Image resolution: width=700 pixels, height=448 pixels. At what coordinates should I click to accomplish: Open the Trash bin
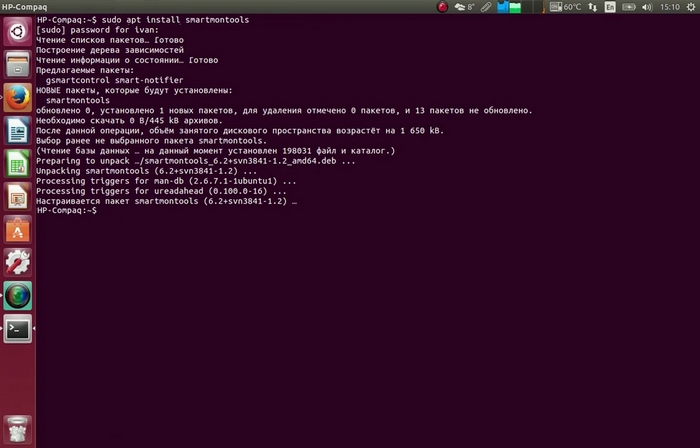[17, 428]
